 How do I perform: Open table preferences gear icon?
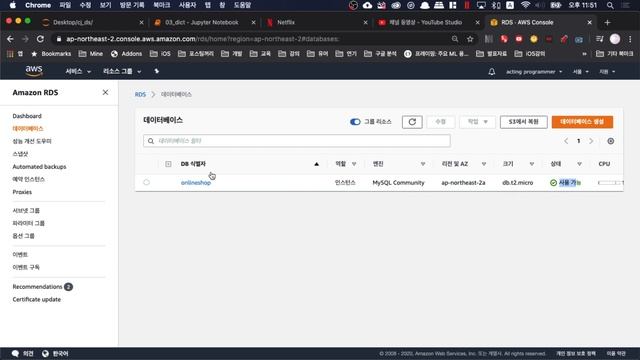click(x=611, y=141)
